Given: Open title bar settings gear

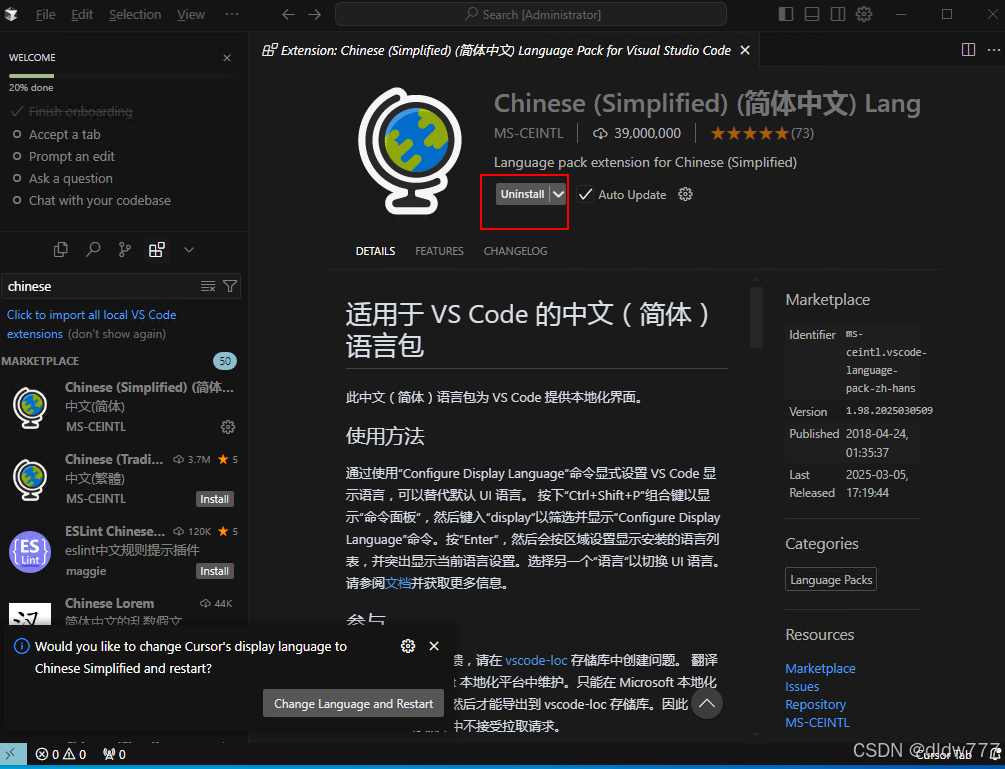Looking at the screenshot, I should pyautogui.click(x=864, y=14).
